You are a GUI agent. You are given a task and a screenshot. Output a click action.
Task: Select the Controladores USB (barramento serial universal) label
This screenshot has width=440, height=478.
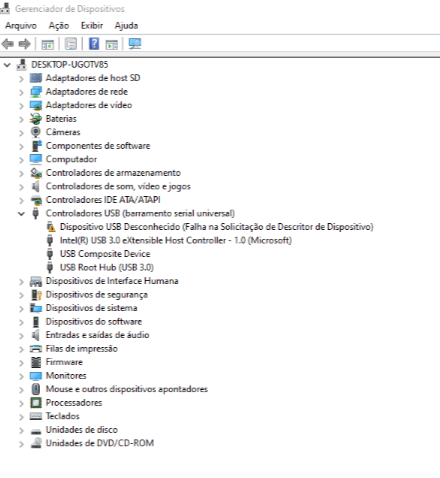point(140,213)
